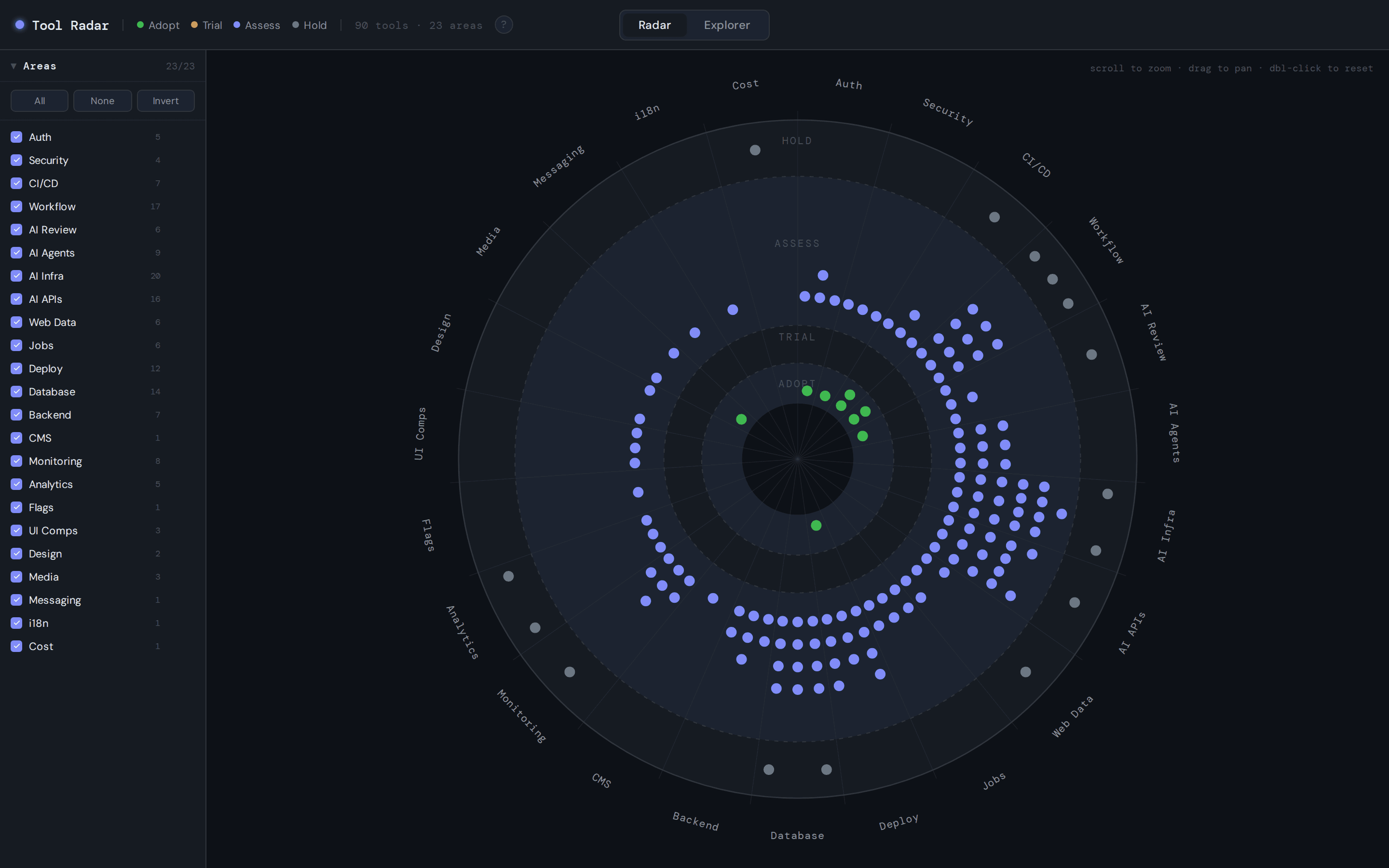Click the Tool Radar logo dot

coord(19,25)
